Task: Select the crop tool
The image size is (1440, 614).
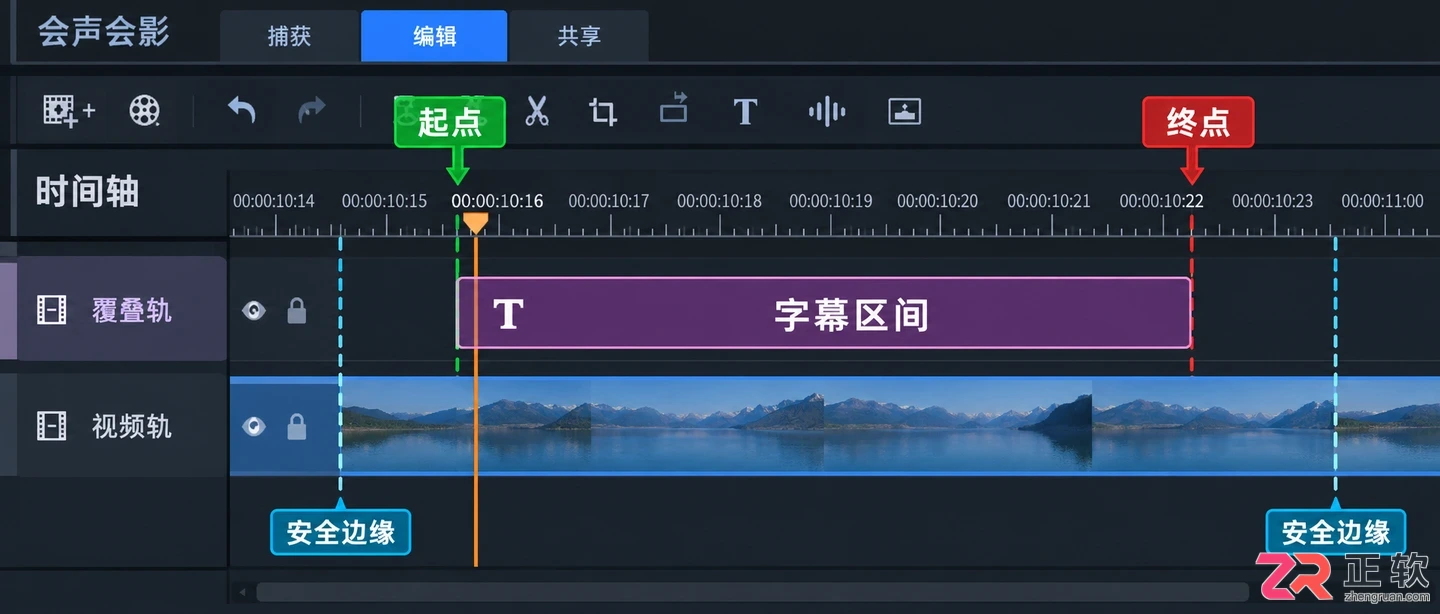Action: (603, 111)
